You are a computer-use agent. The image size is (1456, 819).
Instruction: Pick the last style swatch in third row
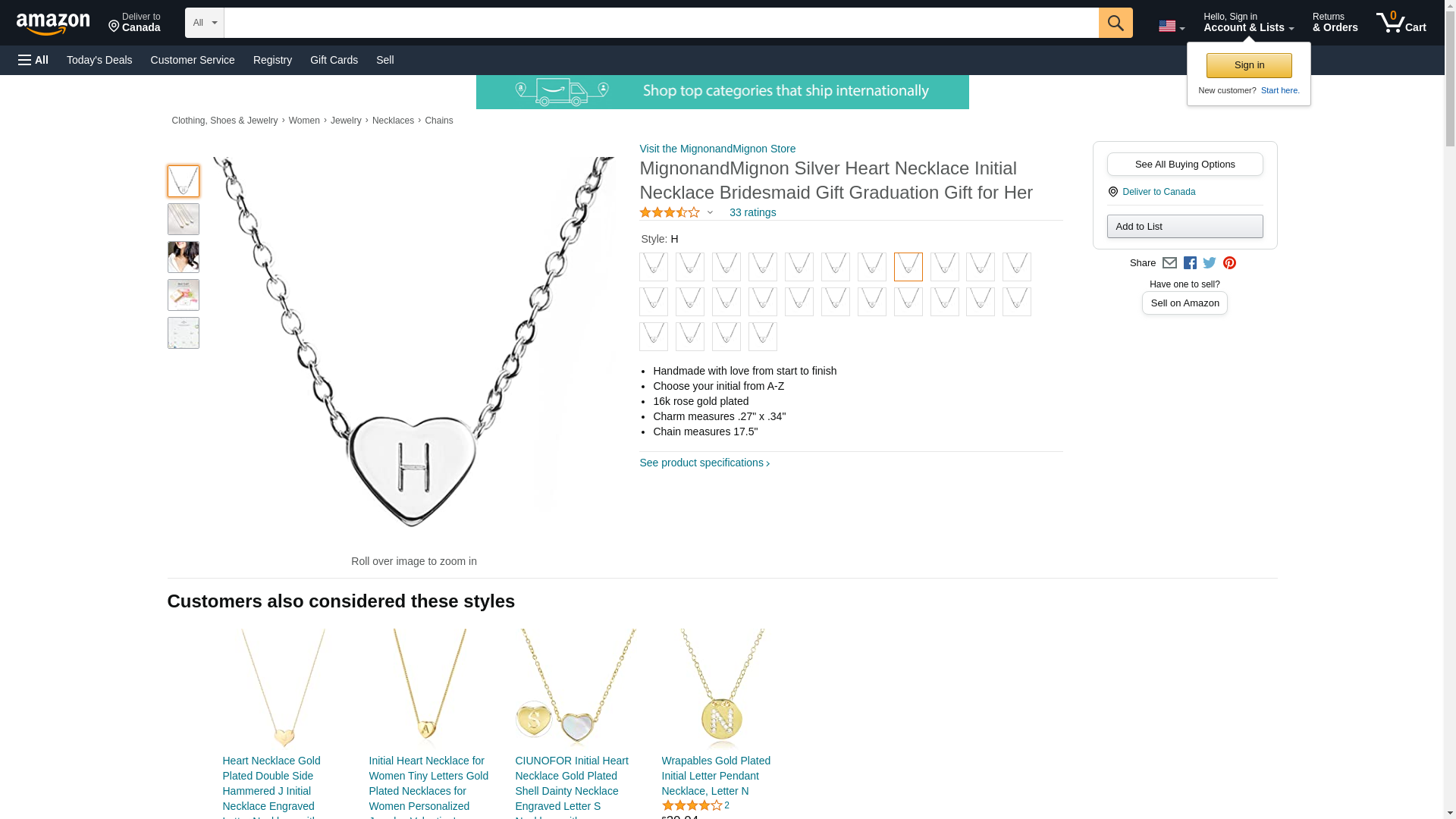pos(763,337)
